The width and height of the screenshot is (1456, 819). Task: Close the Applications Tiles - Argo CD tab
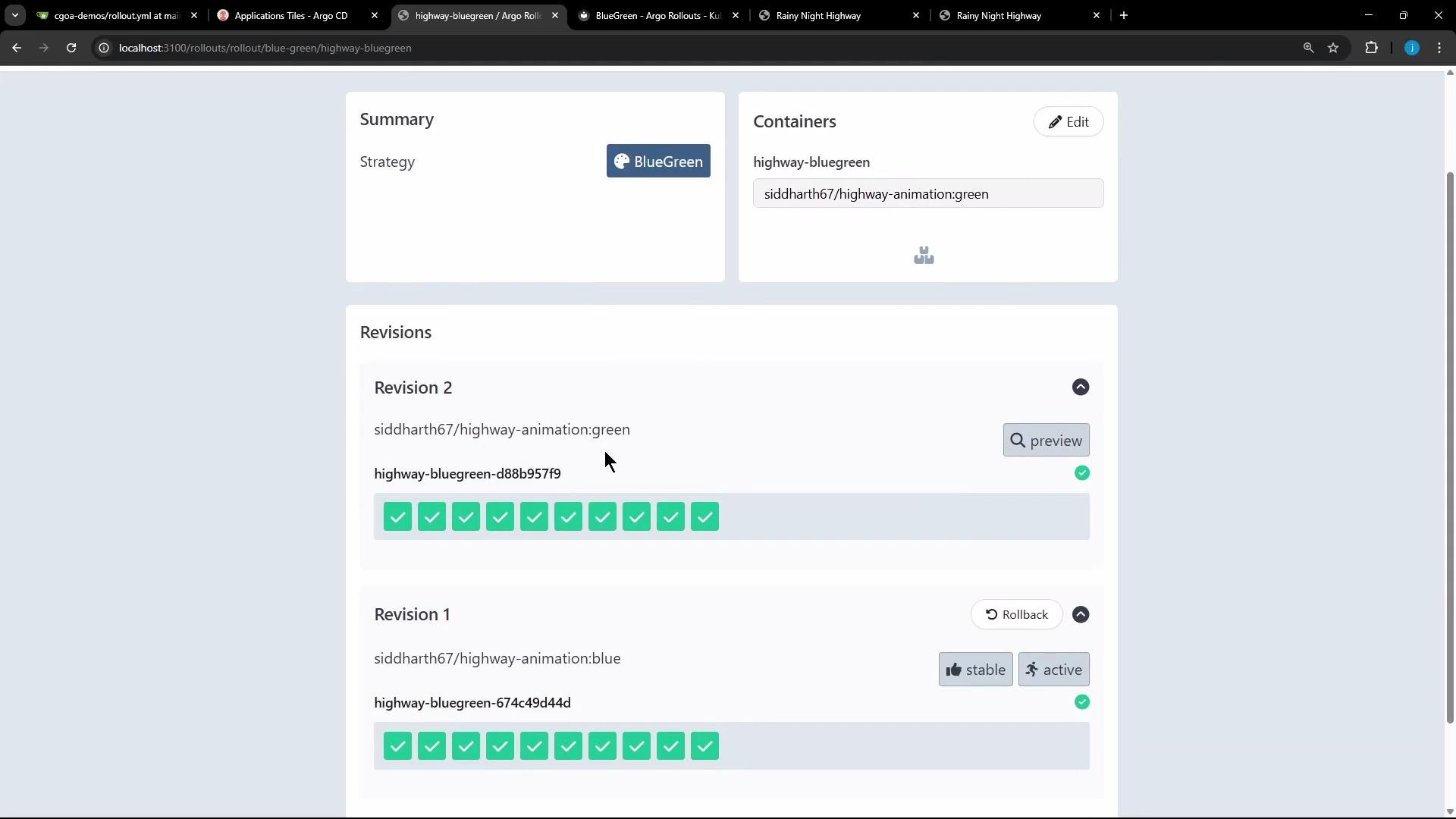[374, 15]
